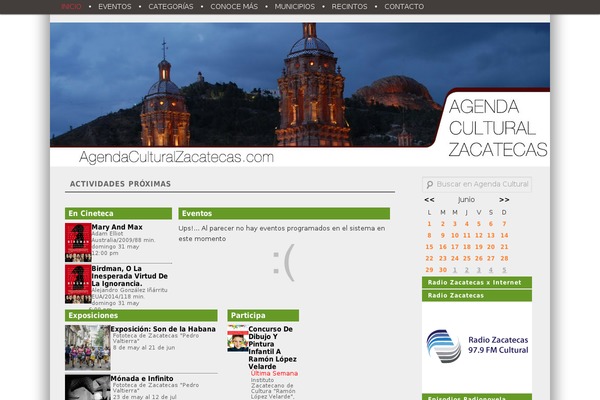
Task: Click 'Alejandro González Iñárritu' text
Action: point(129,290)
